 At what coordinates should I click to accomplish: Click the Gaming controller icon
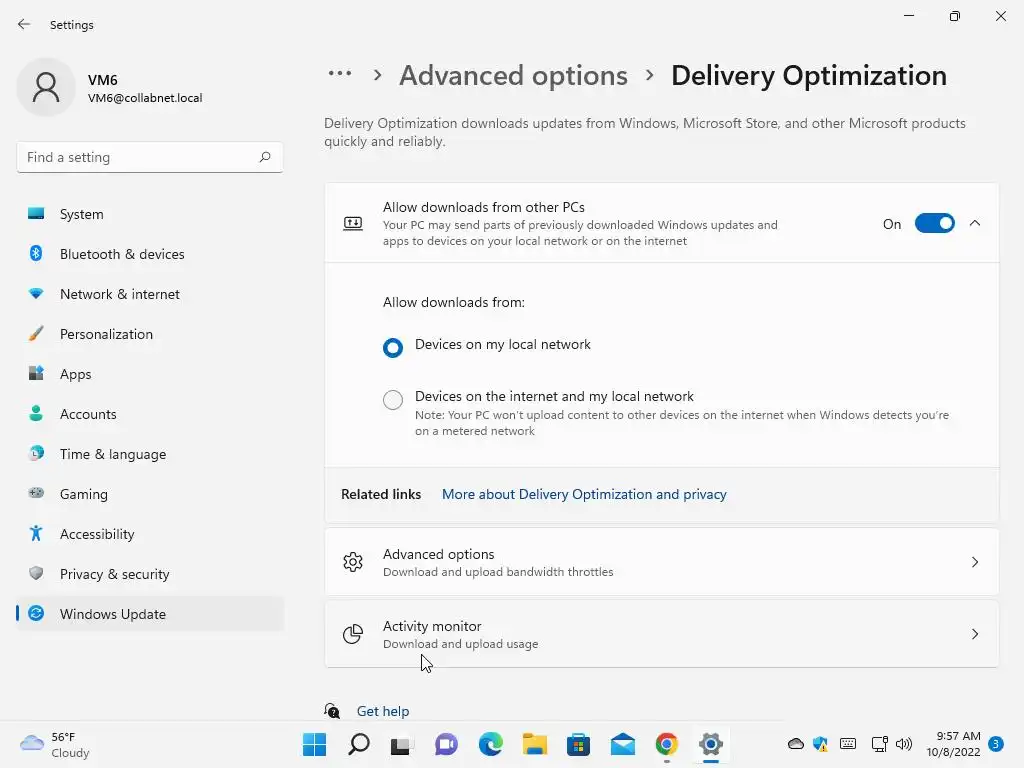(36, 494)
